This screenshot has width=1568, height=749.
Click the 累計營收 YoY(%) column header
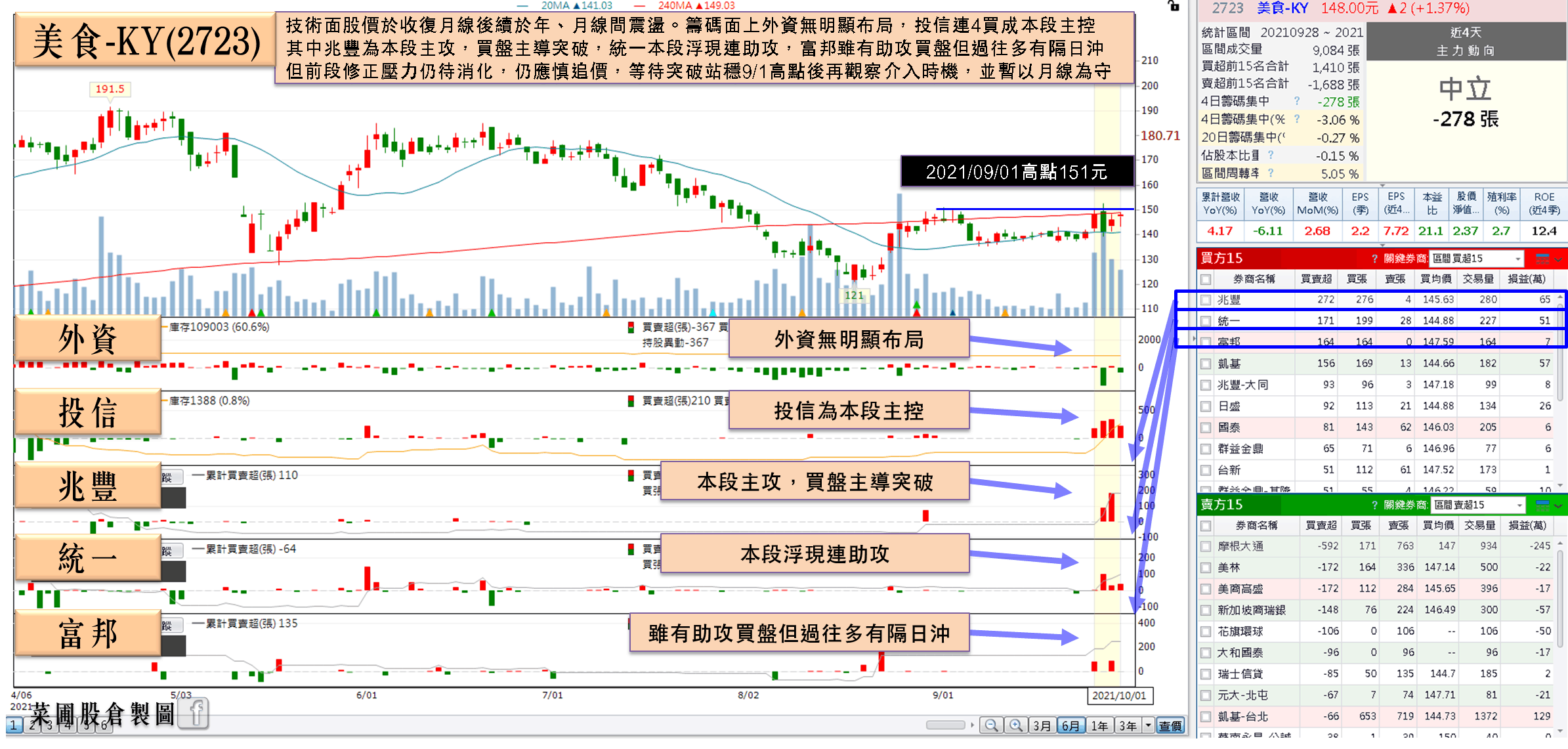(x=1219, y=203)
